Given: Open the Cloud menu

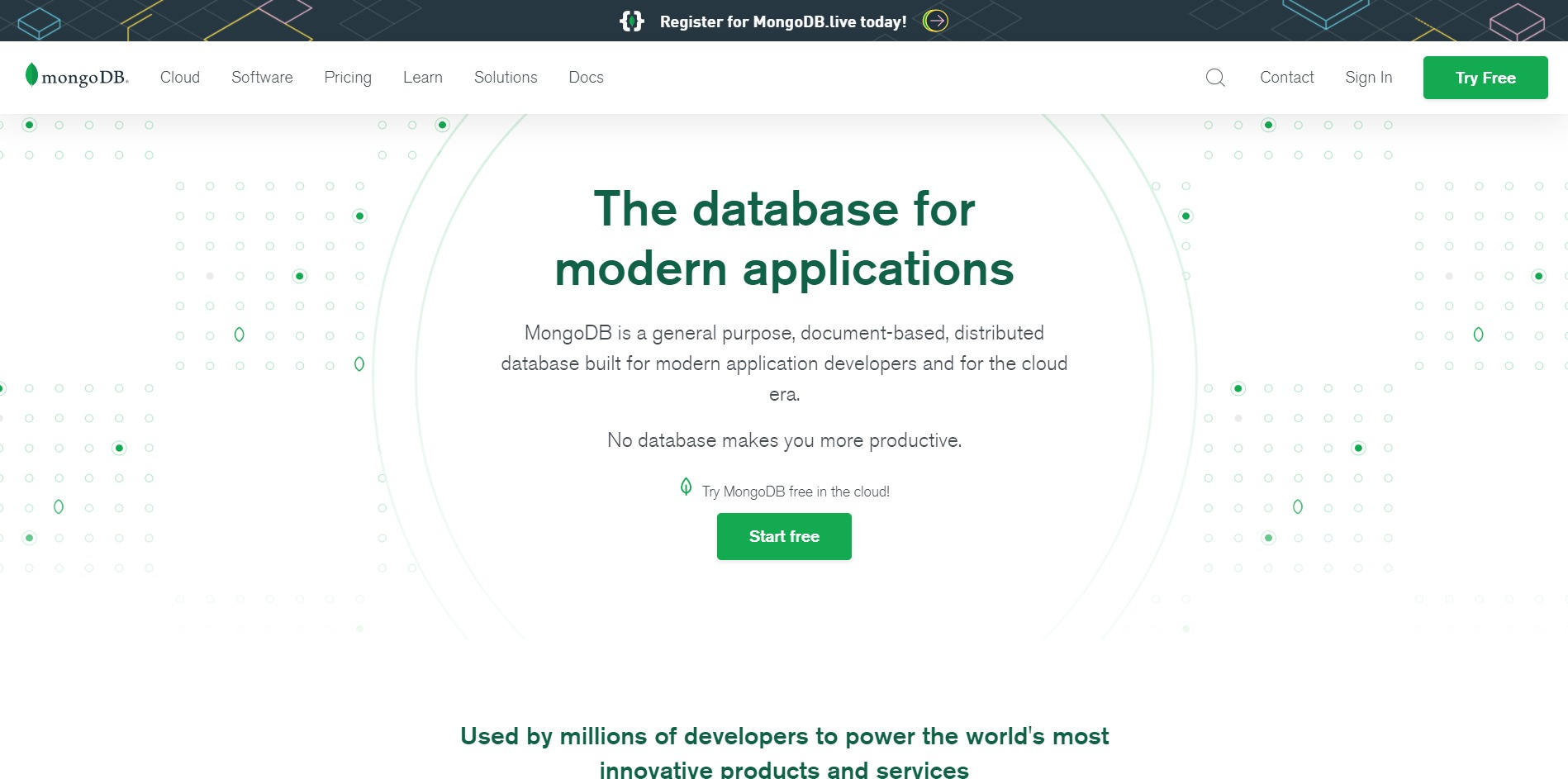Looking at the screenshot, I should point(180,78).
